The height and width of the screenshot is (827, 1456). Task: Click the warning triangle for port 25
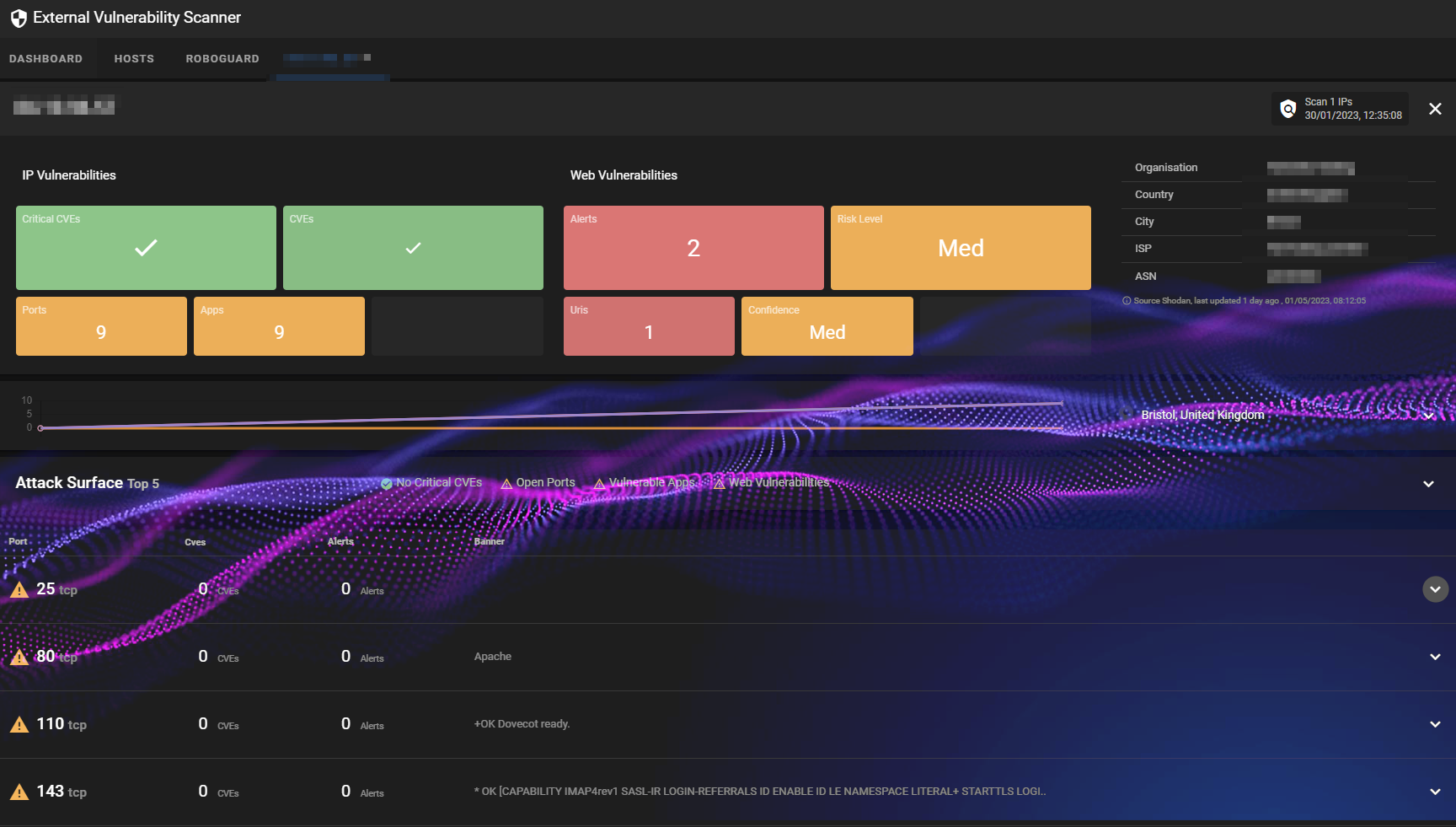[x=19, y=590]
